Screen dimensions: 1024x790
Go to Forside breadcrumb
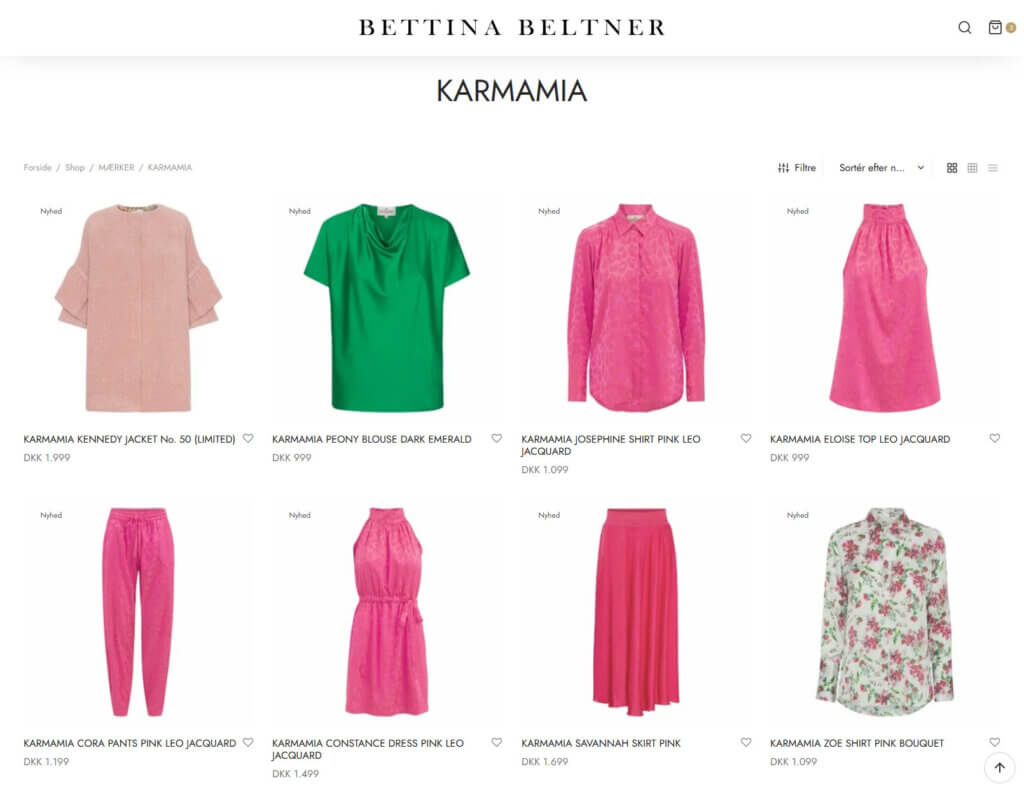point(37,168)
